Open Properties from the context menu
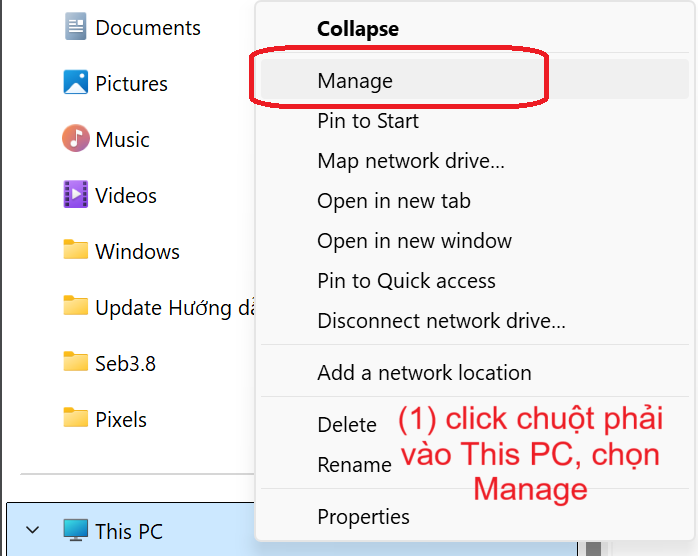 pos(363,517)
